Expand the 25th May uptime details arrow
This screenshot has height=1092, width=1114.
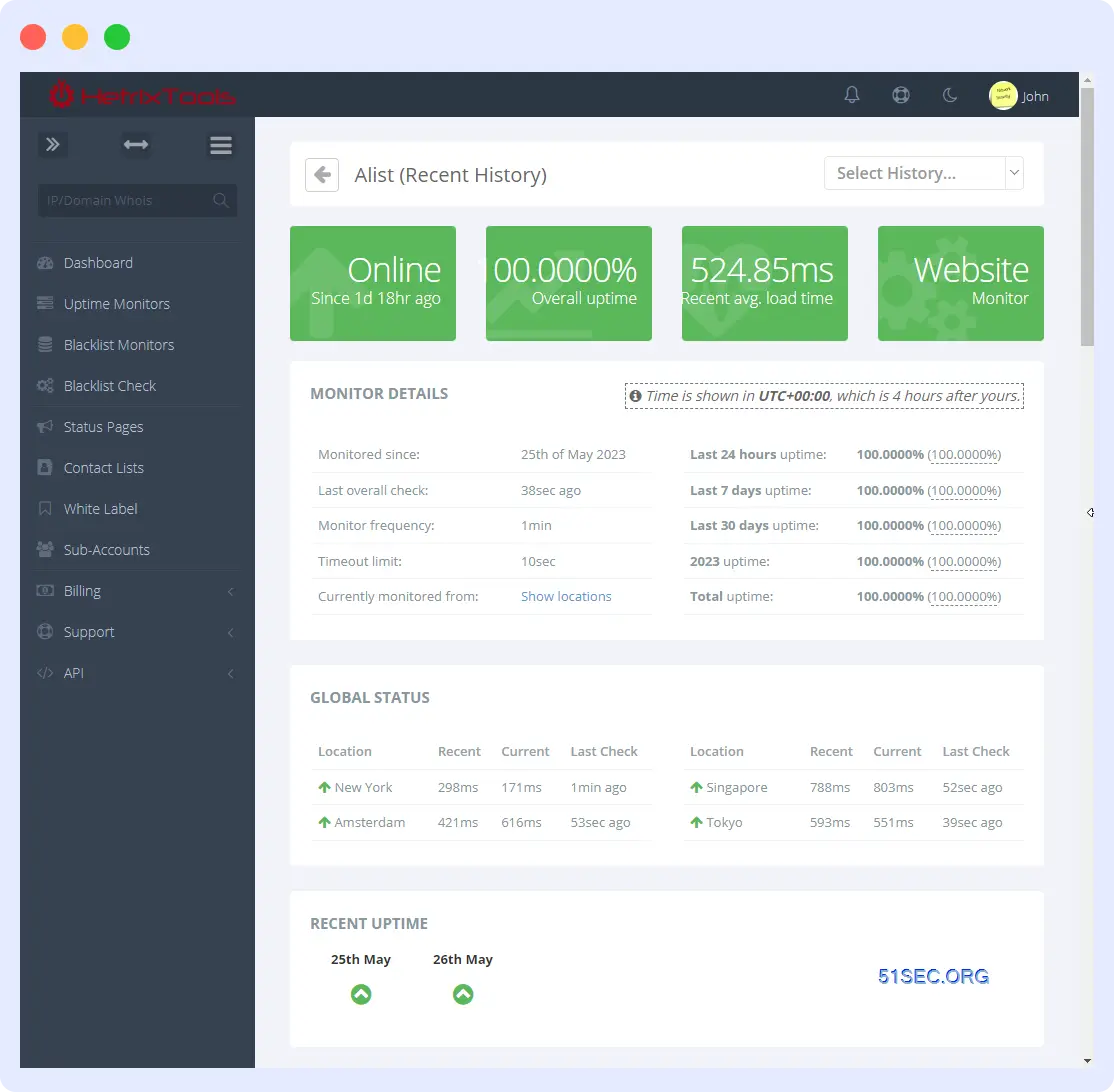coord(361,994)
